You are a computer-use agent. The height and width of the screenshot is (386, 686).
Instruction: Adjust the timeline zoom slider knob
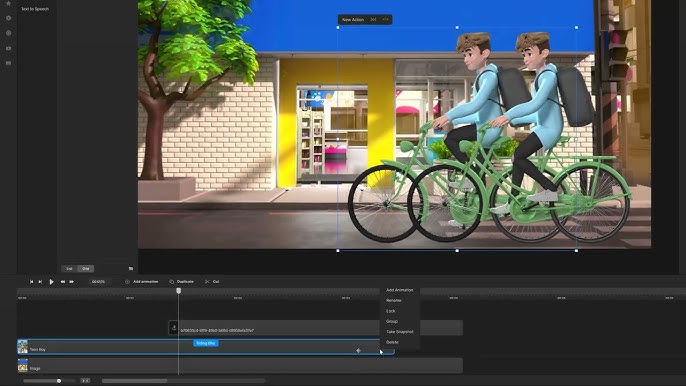59,381
